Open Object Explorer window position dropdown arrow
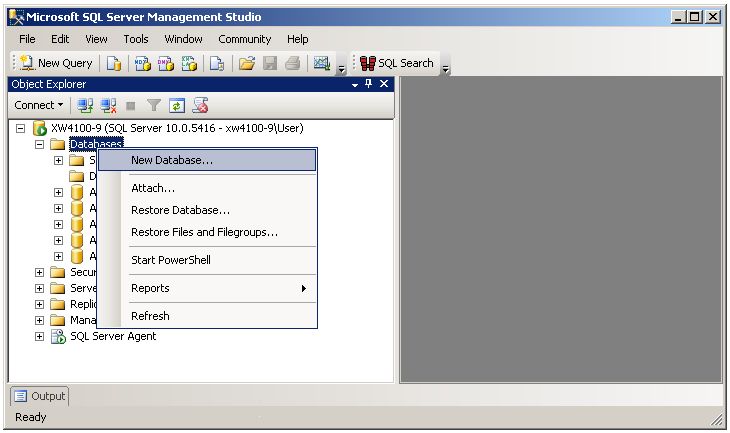The height and width of the screenshot is (433, 730). click(x=355, y=85)
